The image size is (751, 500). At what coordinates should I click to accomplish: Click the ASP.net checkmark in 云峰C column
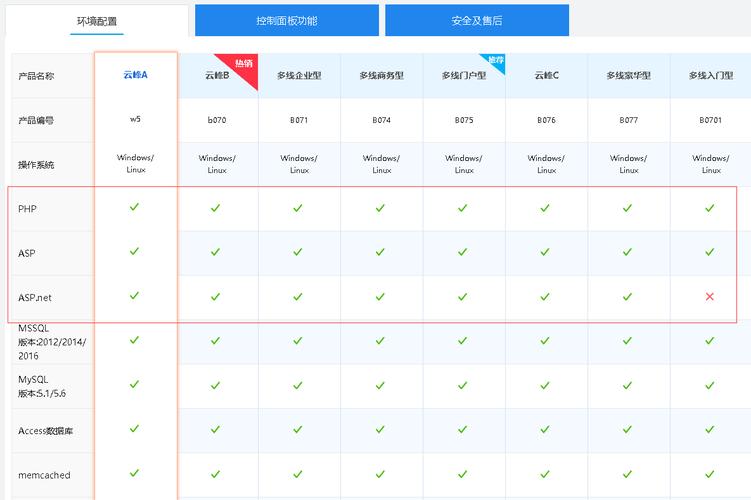(545, 296)
